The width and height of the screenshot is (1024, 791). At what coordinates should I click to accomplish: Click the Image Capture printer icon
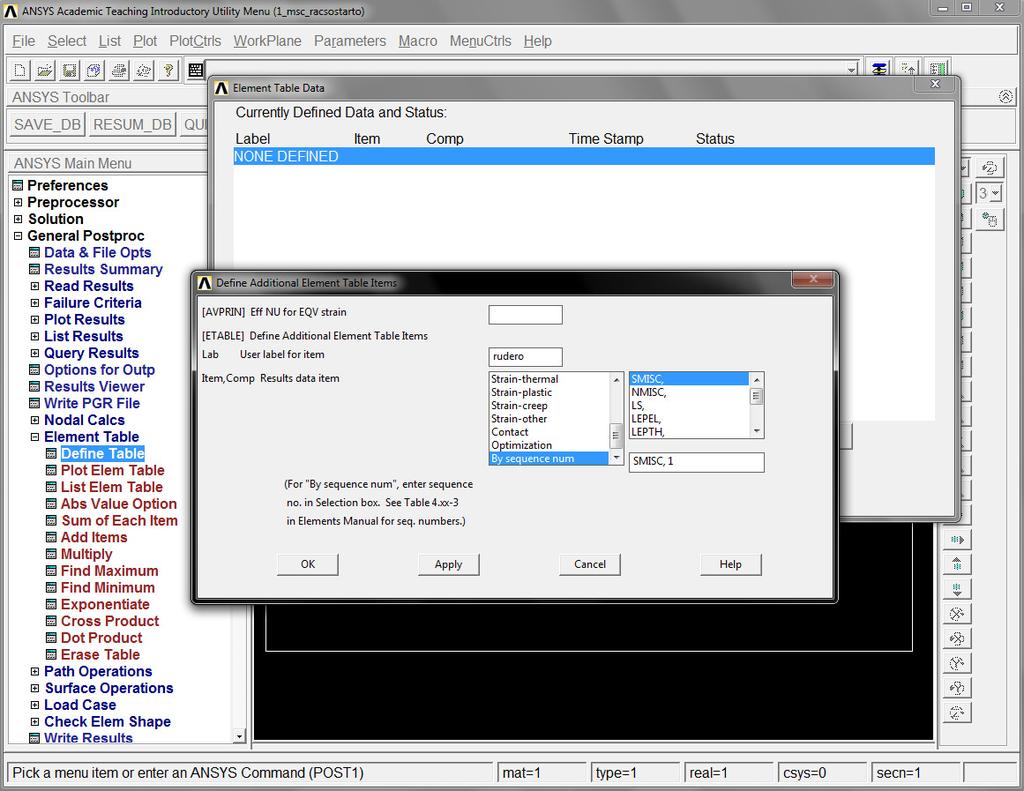click(x=119, y=70)
